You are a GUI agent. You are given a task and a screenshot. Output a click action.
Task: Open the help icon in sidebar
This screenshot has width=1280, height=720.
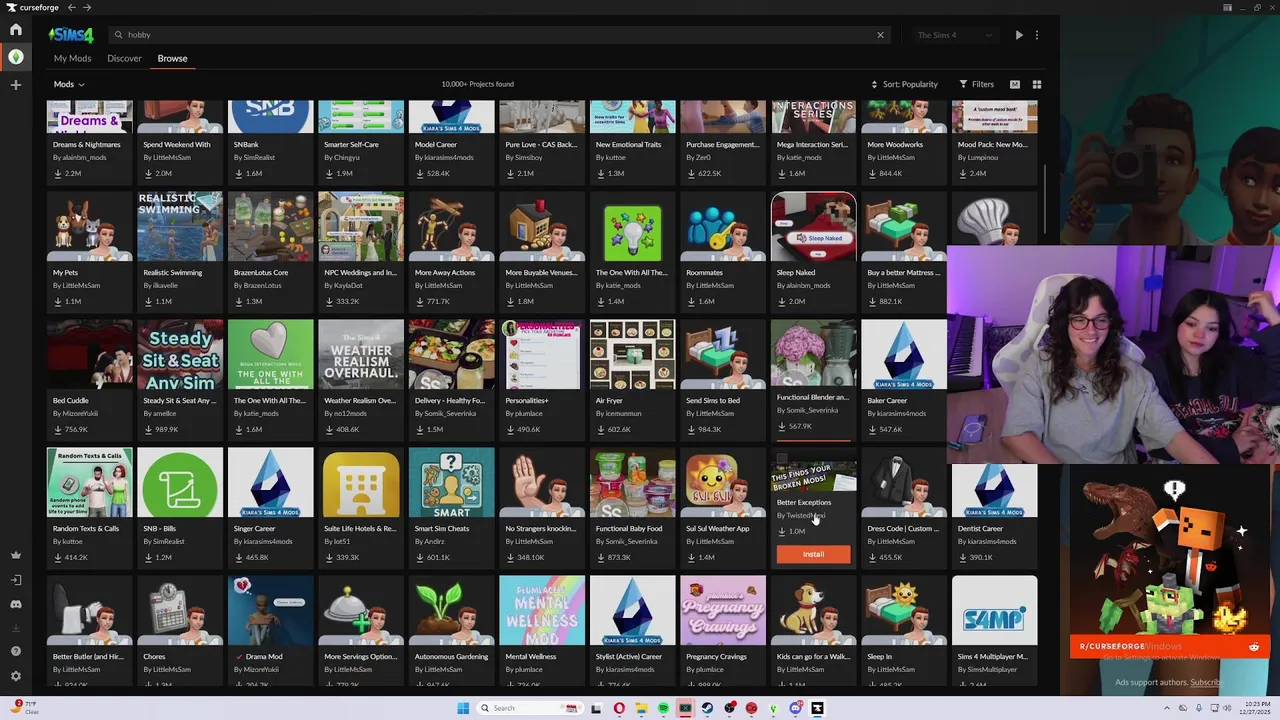[x=15, y=651]
